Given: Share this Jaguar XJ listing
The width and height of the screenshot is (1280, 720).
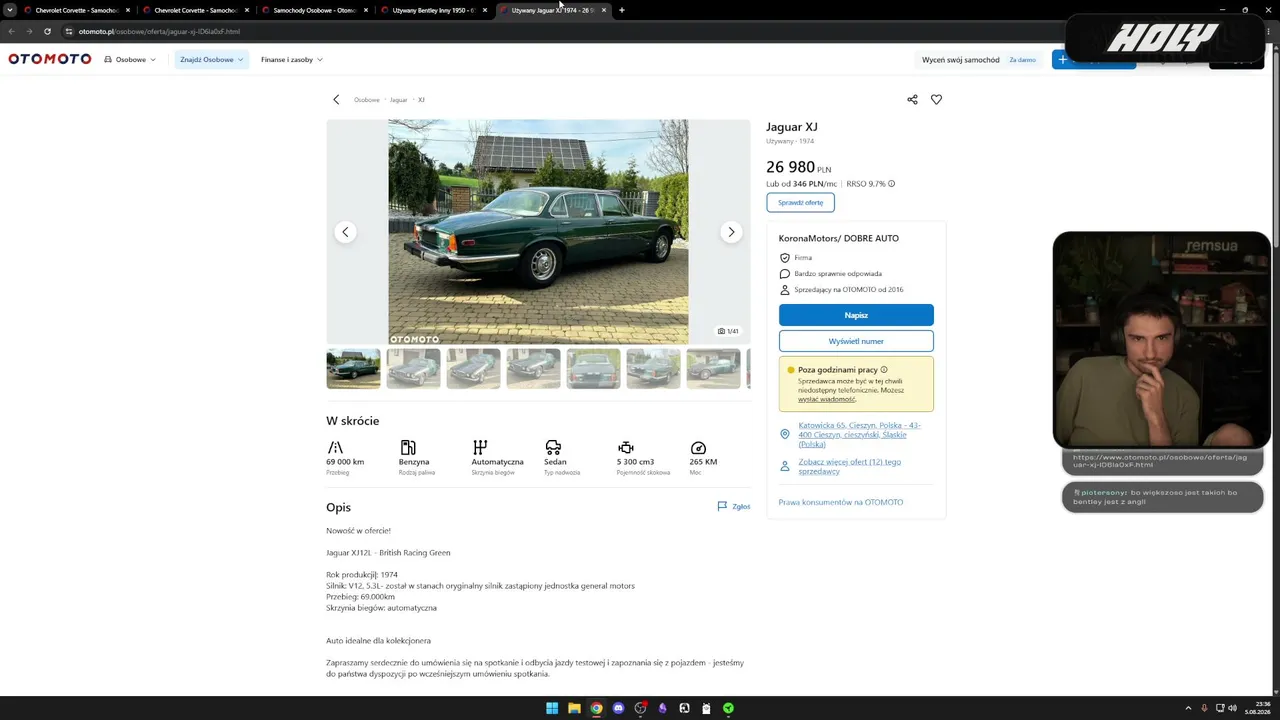Looking at the screenshot, I should tap(912, 100).
